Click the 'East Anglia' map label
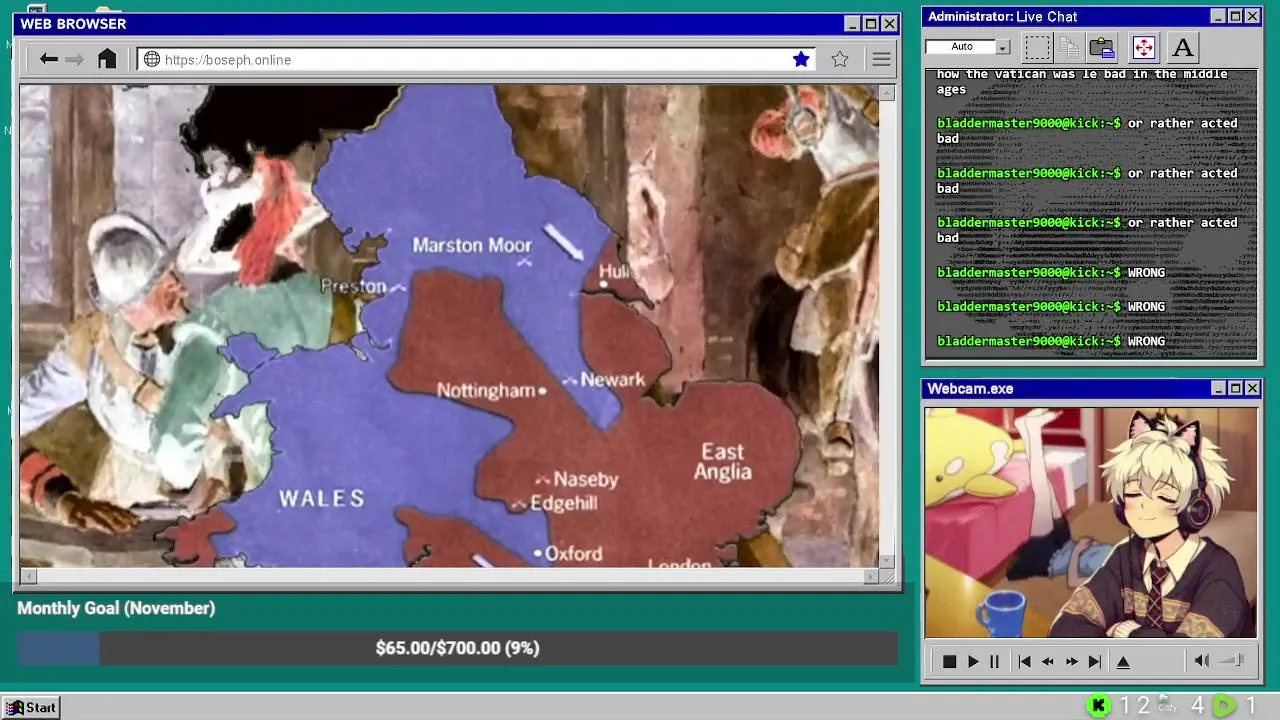Viewport: 1280px width, 720px height. pos(723,462)
